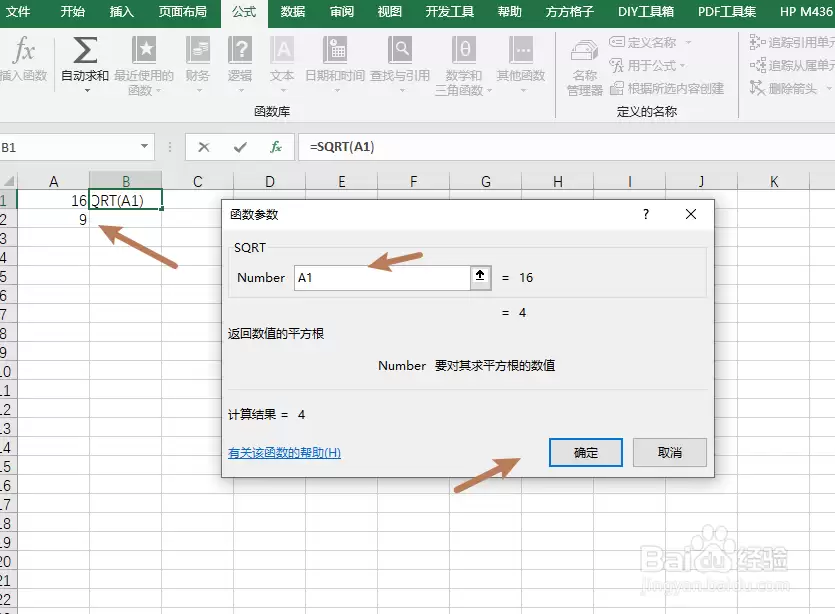Viewport: 835px width, 614px height.
Task: Switch to the 方方格子 tab
Action: click(569, 12)
